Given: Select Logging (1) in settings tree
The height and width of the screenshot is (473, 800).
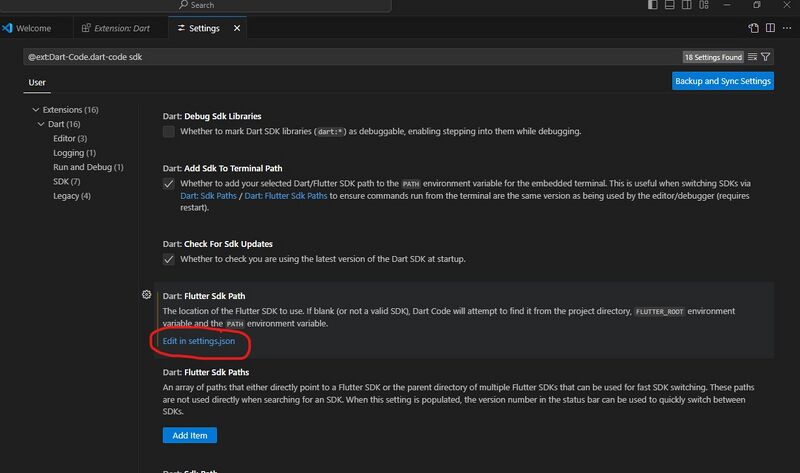Looking at the screenshot, I should (x=74, y=153).
